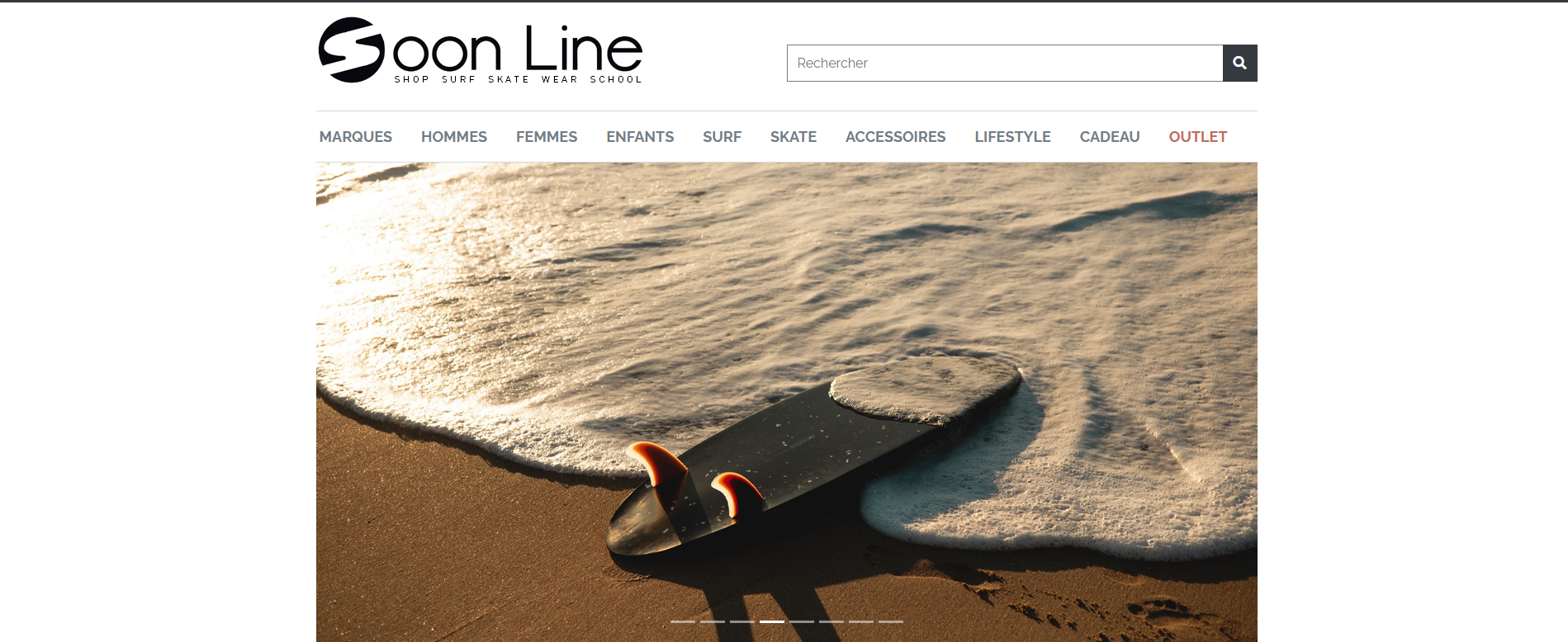Image resolution: width=1568 pixels, height=642 pixels.
Task: Select the first carousel slide indicator
Action: click(x=683, y=621)
